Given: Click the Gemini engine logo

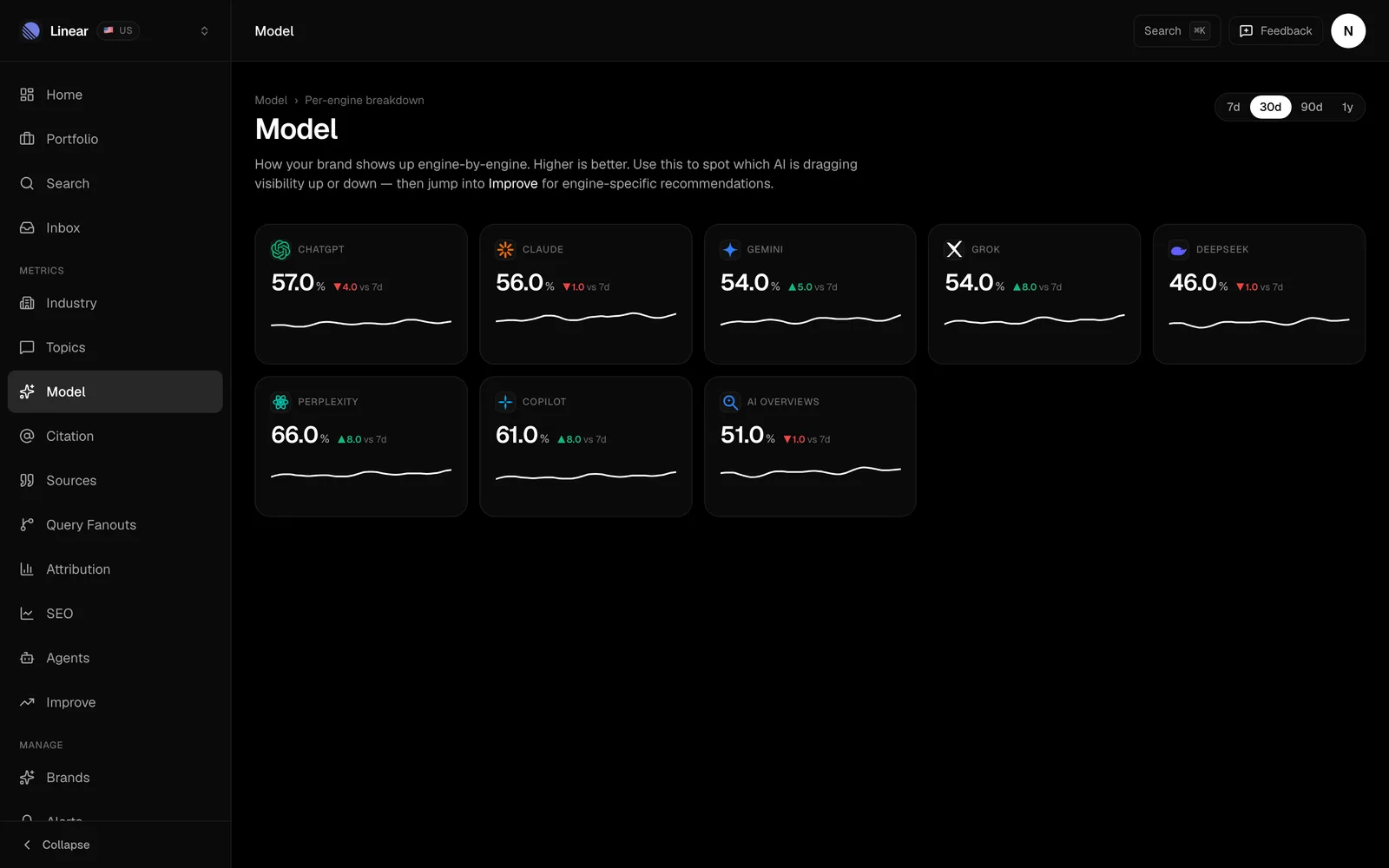Looking at the screenshot, I should tap(730, 250).
